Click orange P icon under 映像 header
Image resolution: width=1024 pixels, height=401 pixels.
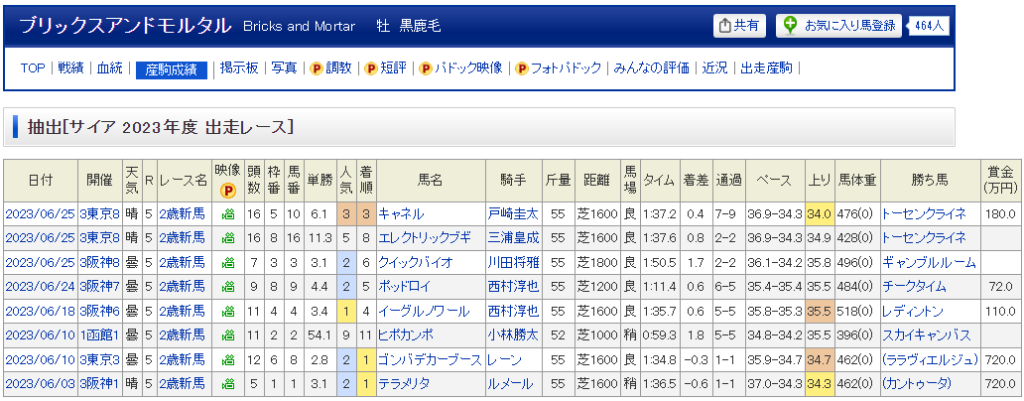227,190
